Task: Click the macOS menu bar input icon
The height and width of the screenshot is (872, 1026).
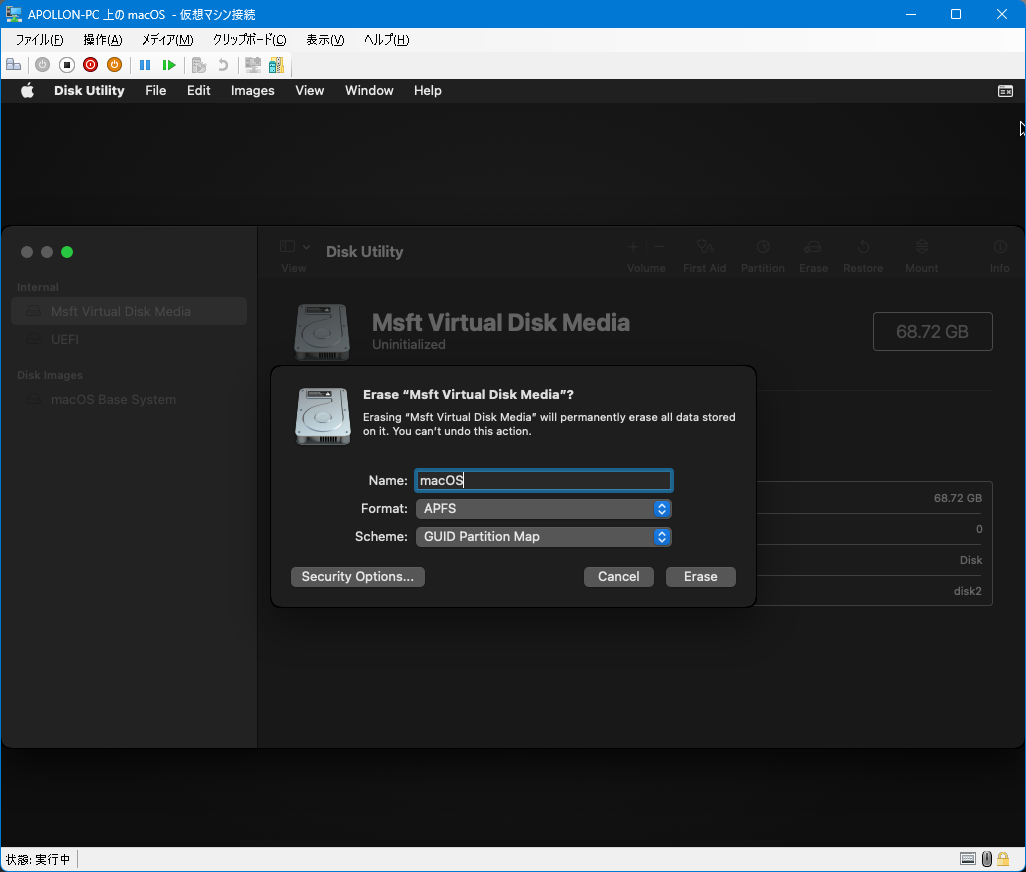Action: pyautogui.click(x=1005, y=91)
